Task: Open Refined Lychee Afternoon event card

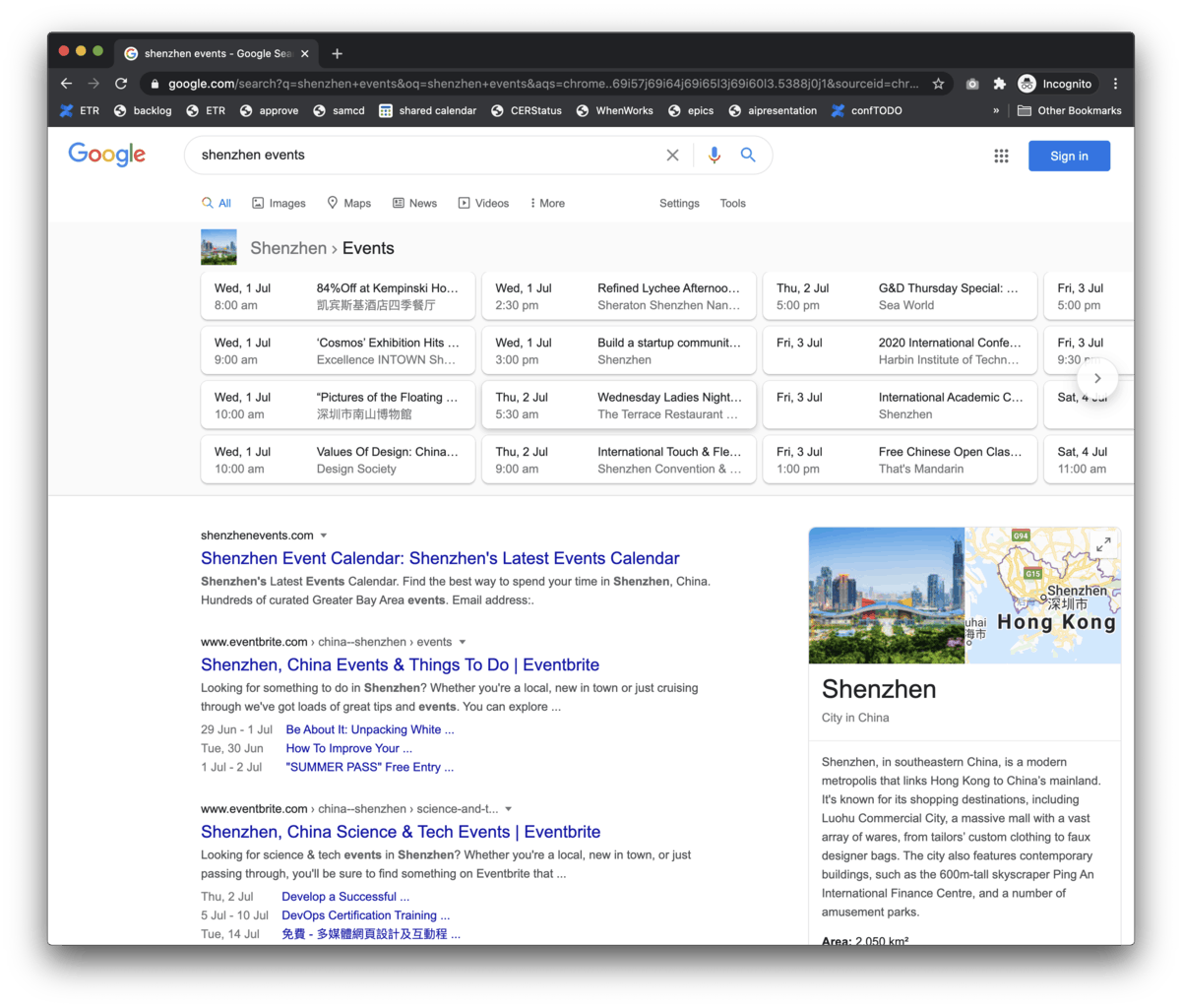Action: pos(619,296)
